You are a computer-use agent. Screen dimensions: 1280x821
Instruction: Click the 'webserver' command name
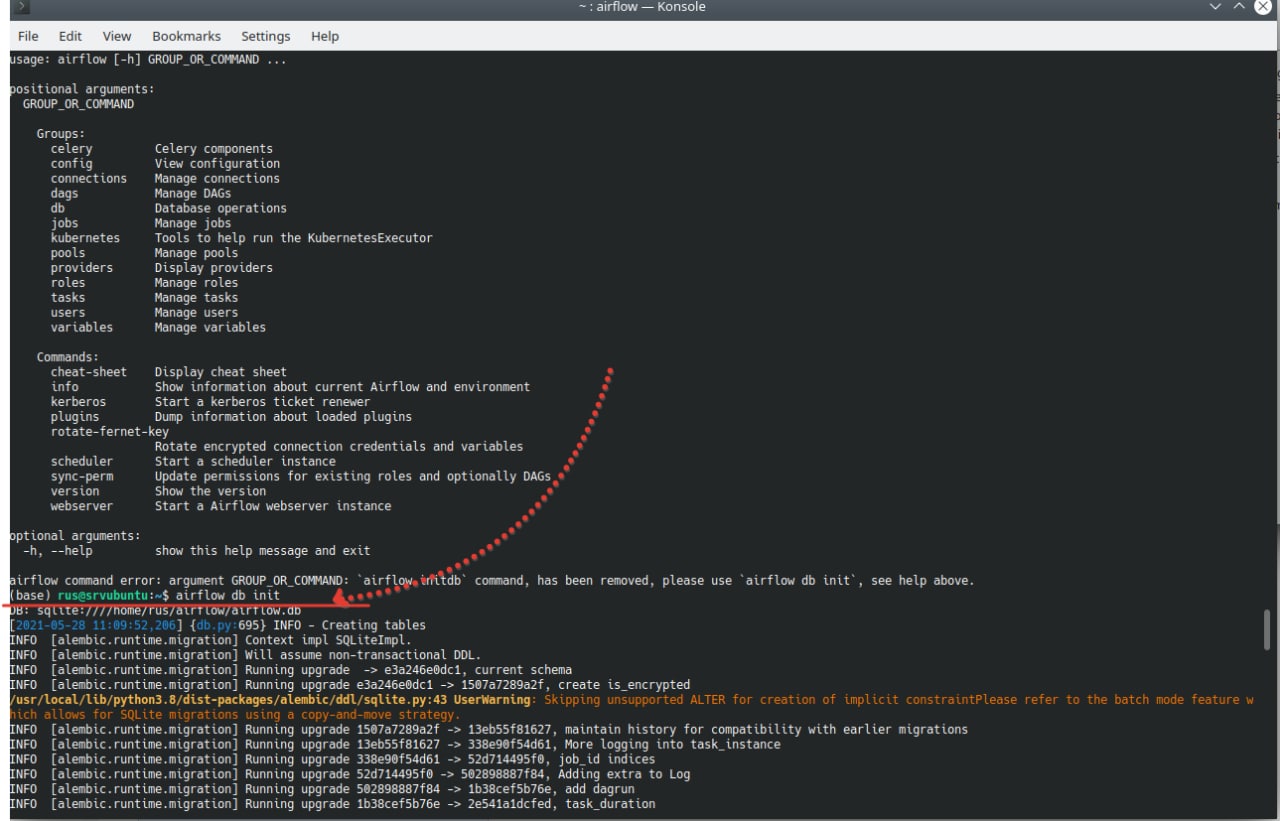coord(82,506)
